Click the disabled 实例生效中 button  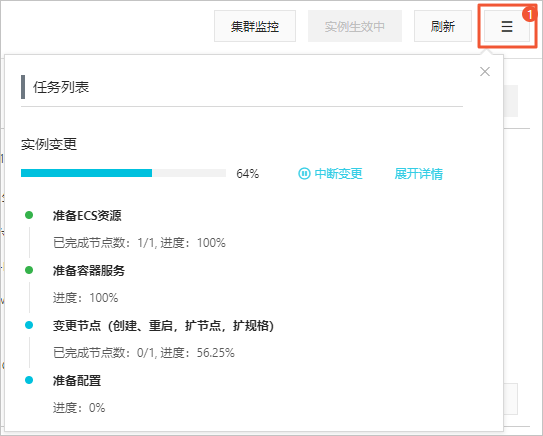(355, 26)
